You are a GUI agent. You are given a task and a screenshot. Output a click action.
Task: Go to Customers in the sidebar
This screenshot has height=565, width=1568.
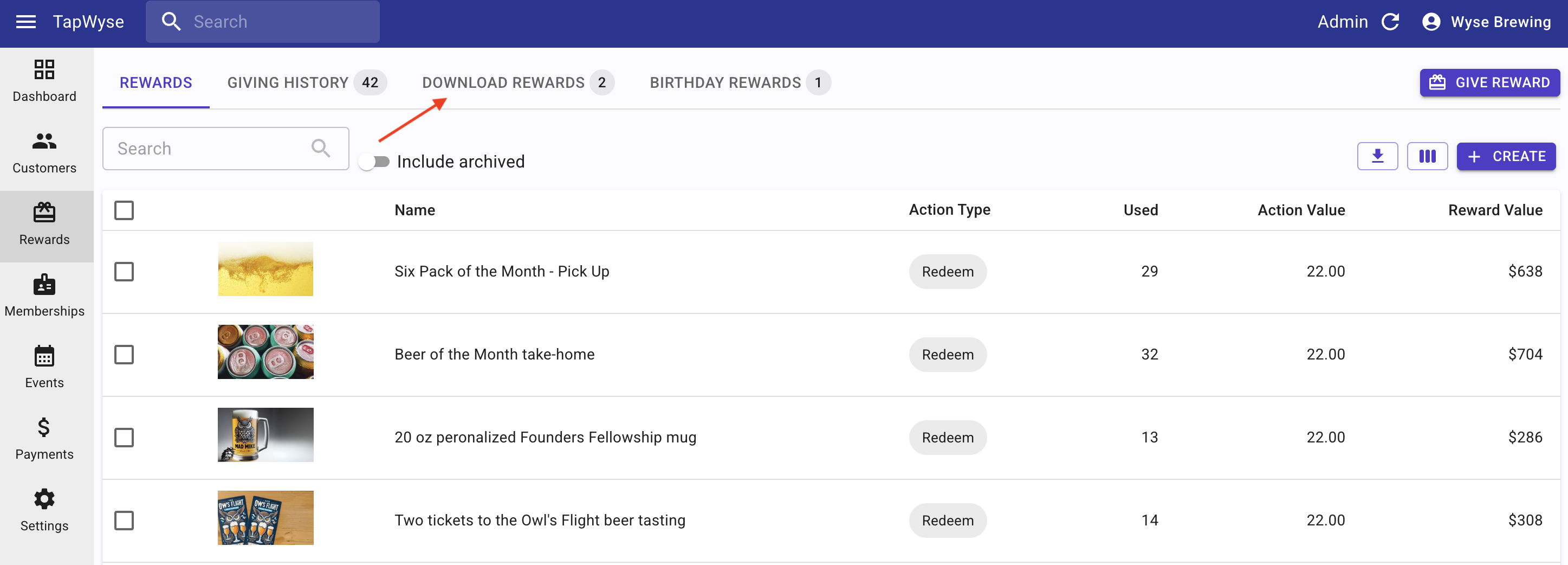tap(44, 153)
